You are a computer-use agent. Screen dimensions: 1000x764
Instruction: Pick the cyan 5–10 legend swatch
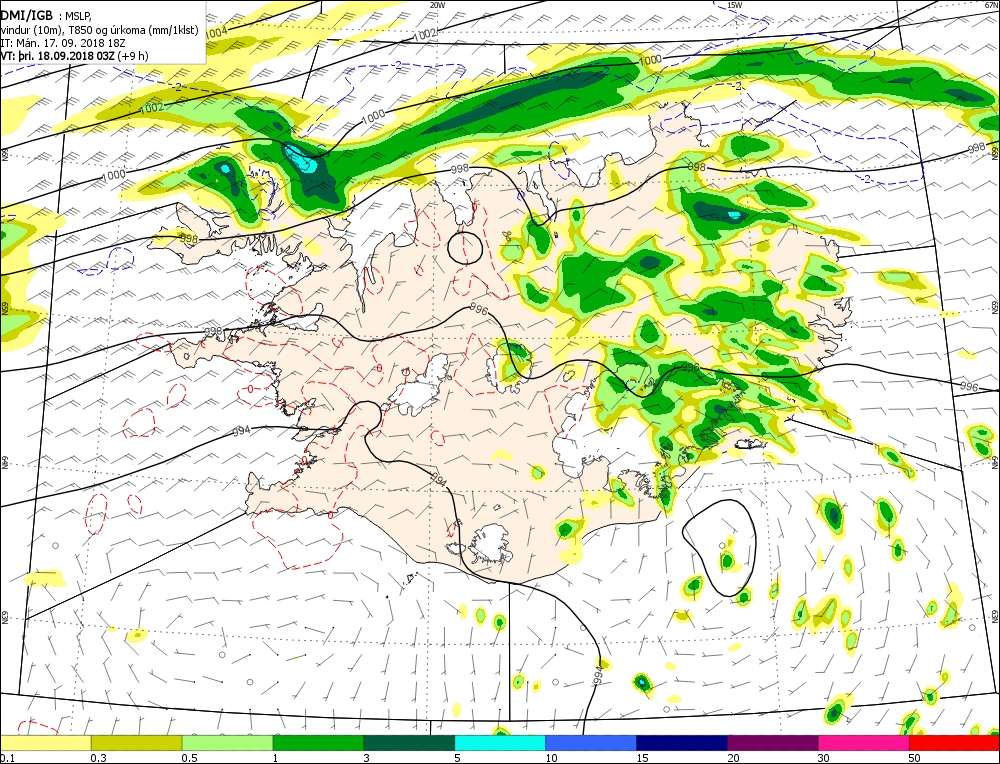tap(500, 743)
